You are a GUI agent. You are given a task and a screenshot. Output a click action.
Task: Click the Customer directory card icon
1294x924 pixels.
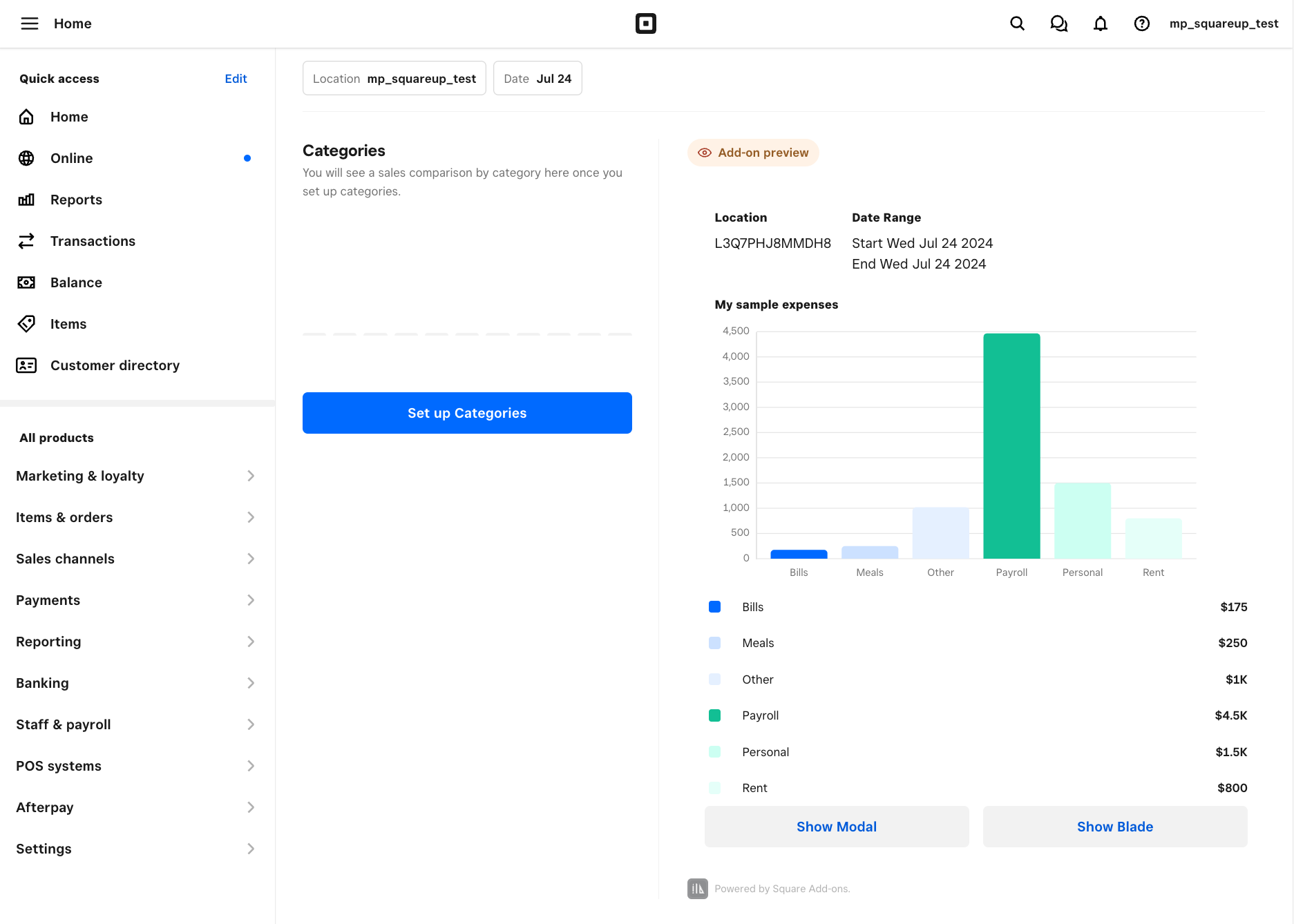pos(26,365)
